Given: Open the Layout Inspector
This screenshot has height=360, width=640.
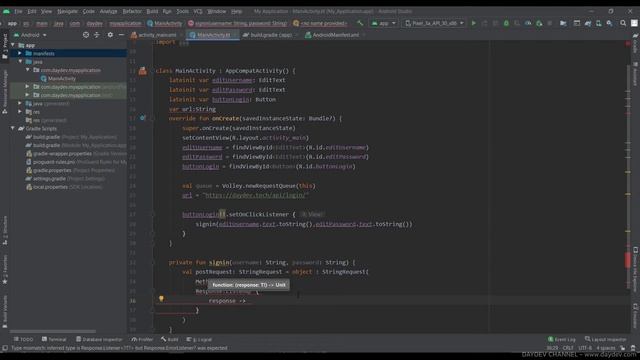Looking at the screenshot, I should (x=606, y=340).
